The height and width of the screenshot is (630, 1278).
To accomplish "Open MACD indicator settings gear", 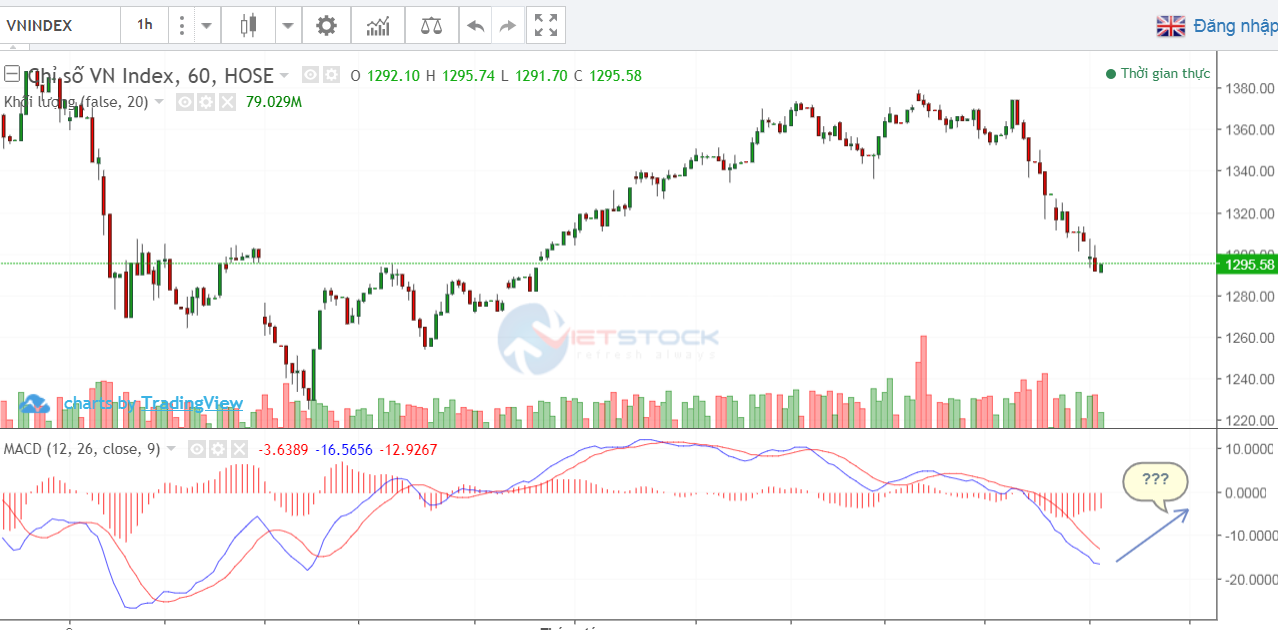I will click(x=215, y=450).
